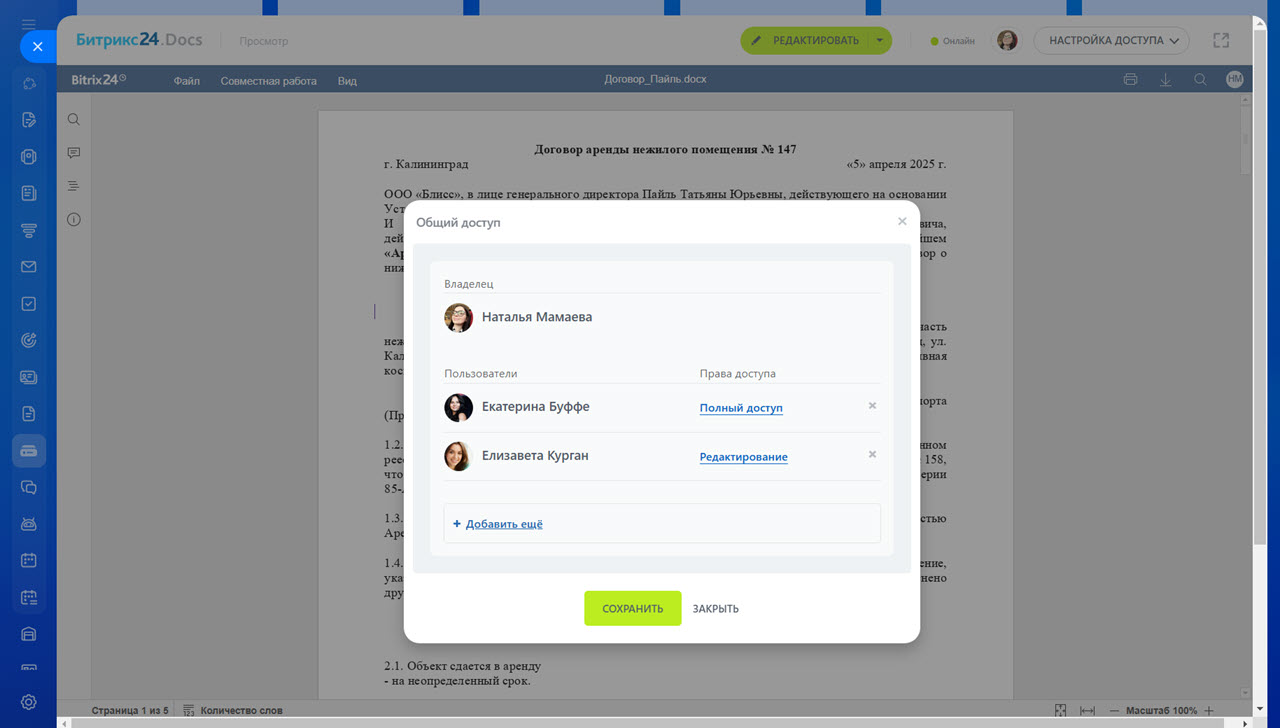1280x728 pixels.
Task: Expand viewer to fullscreen with top-right icon
Action: (1221, 41)
